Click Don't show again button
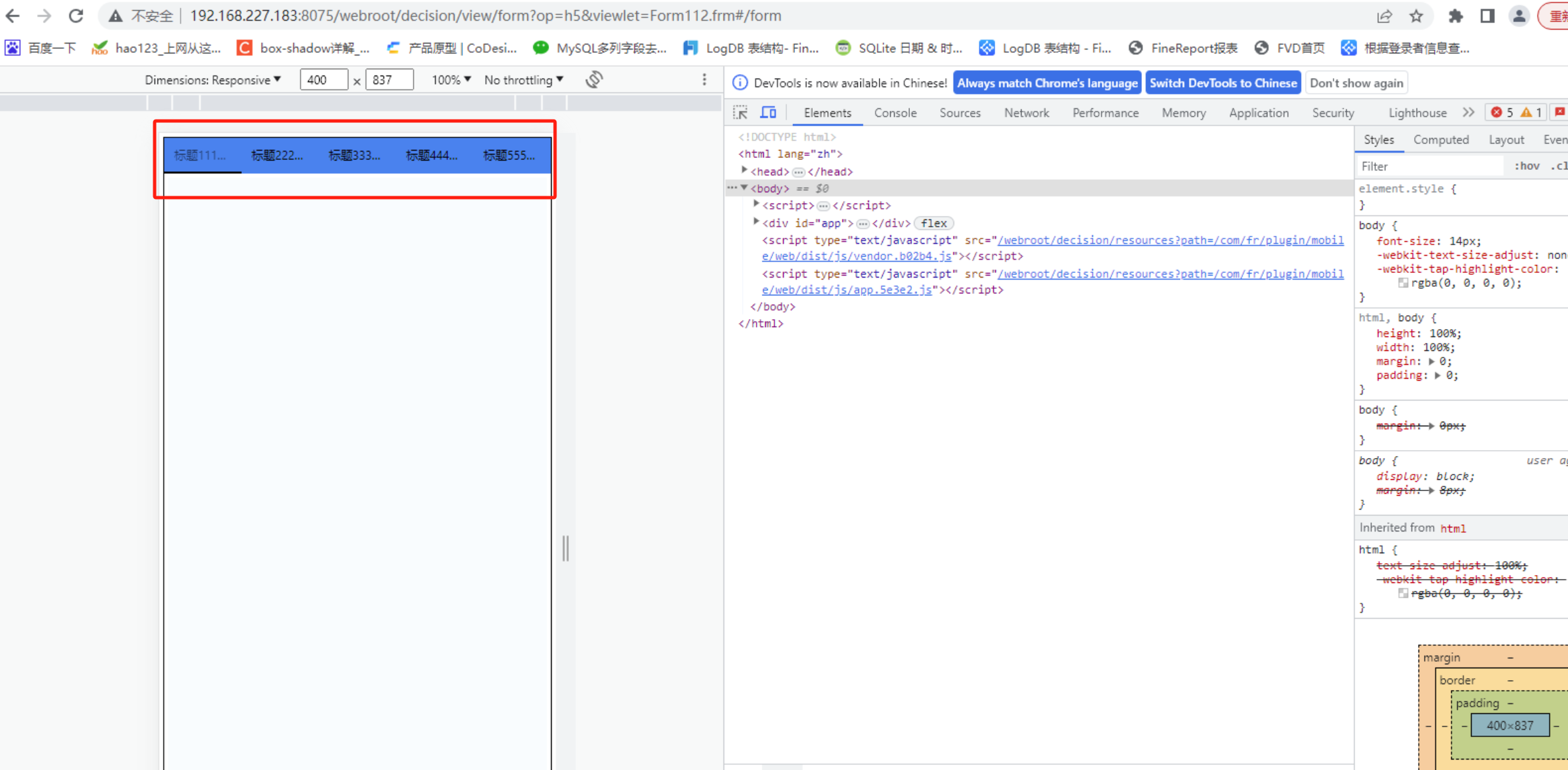The width and height of the screenshot is (1568, 770). [1357, 83]
